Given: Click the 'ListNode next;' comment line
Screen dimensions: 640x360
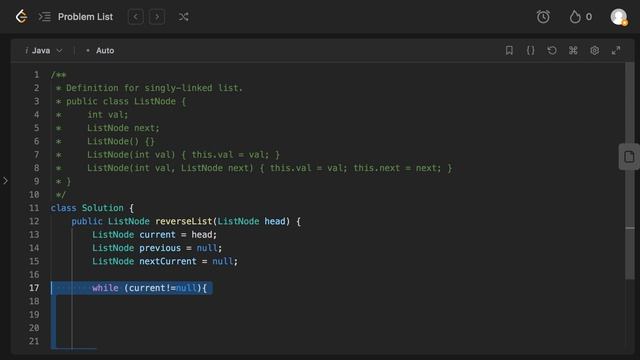Looking at the screenshot, I should [x=123, y=128].
